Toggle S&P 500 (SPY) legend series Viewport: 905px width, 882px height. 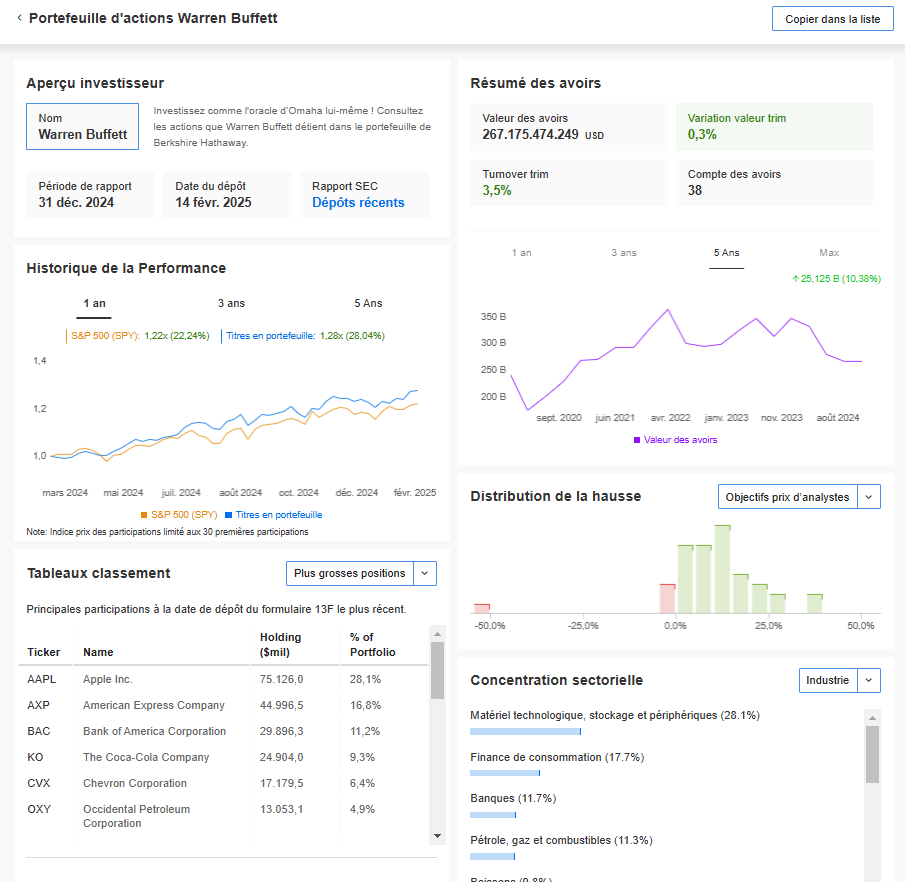[178, 515]
